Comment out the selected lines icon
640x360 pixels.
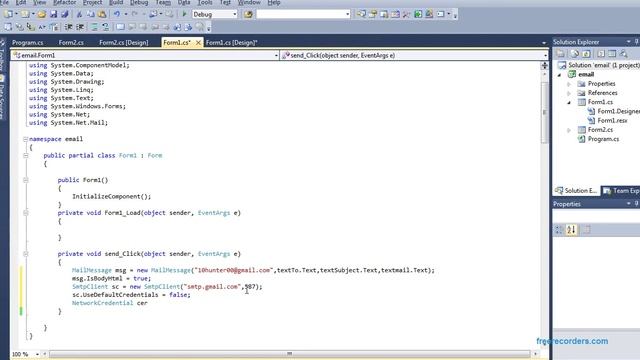[94, 27]
